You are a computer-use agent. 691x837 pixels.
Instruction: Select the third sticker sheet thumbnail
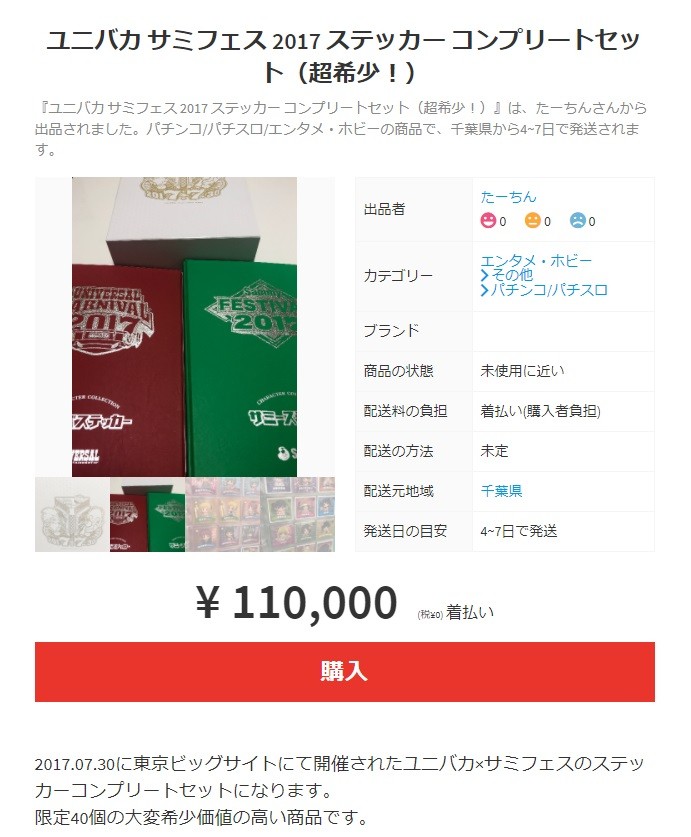click(223, 515)
